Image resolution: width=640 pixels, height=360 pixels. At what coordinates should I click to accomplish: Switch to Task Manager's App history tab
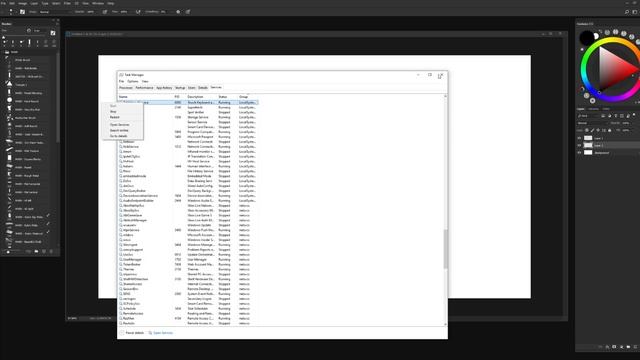(x=164, y=88)
